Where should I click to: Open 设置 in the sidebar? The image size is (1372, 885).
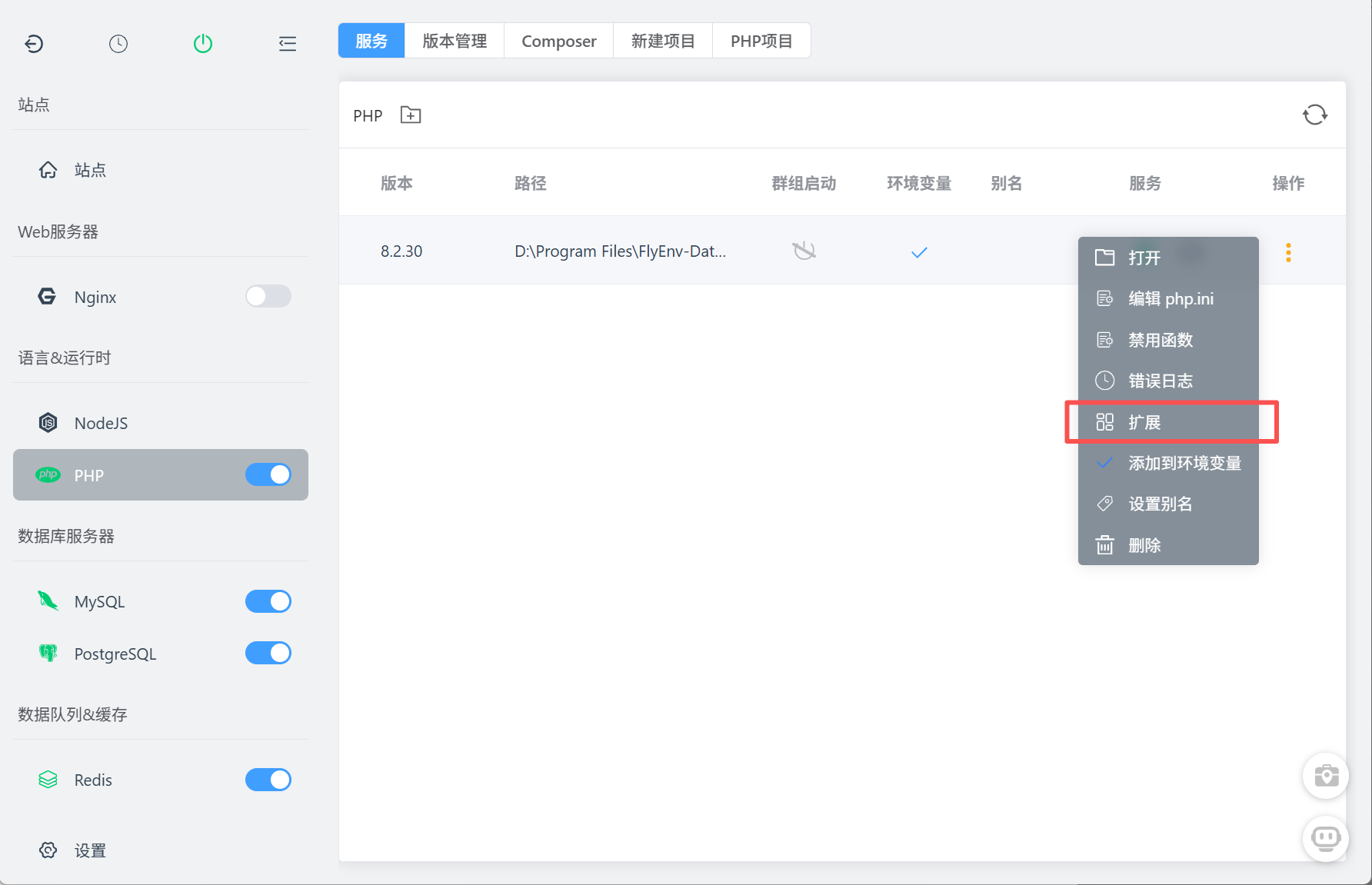(90, 850)
